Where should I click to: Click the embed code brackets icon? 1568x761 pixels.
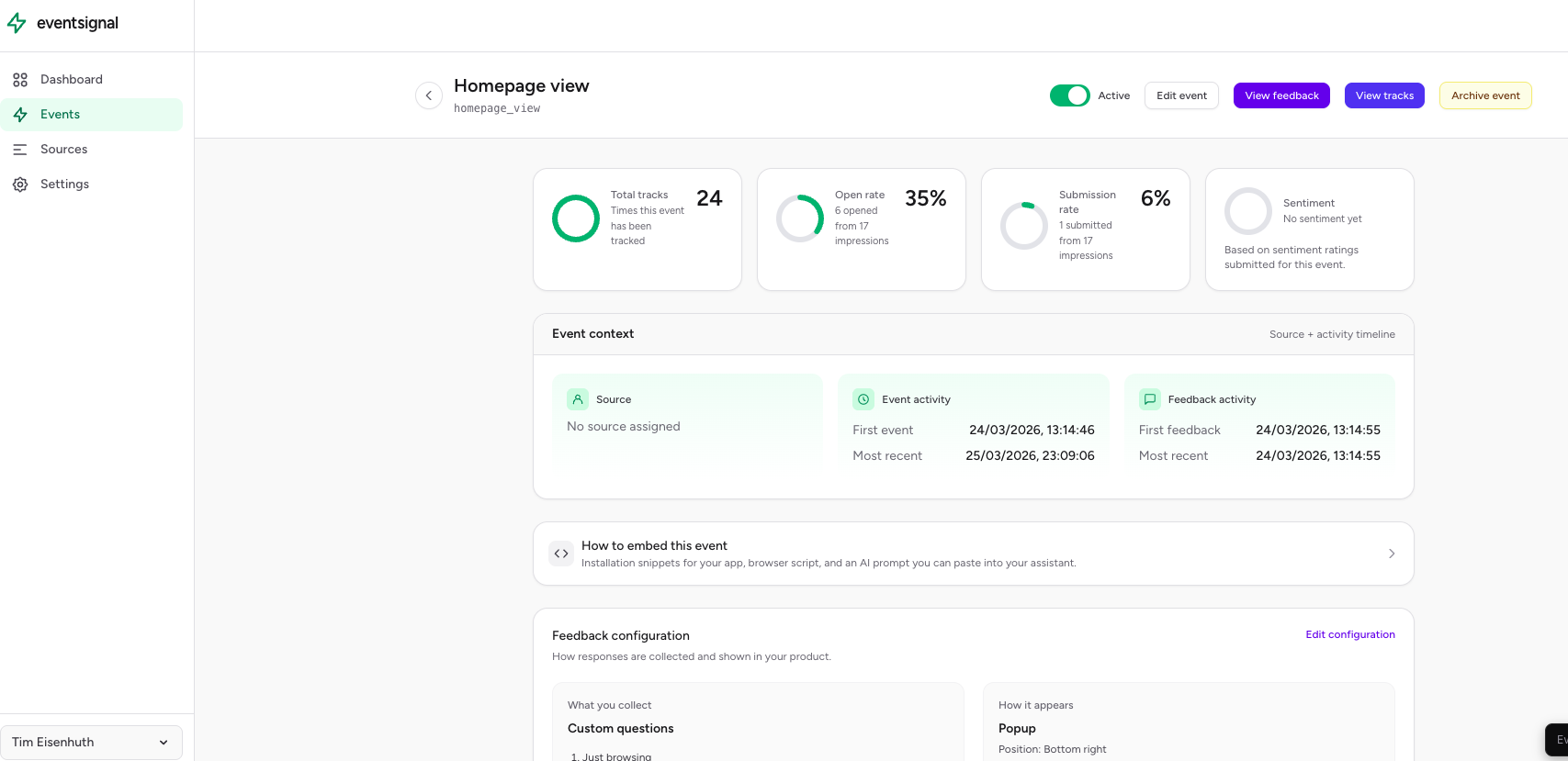(561, 554)
